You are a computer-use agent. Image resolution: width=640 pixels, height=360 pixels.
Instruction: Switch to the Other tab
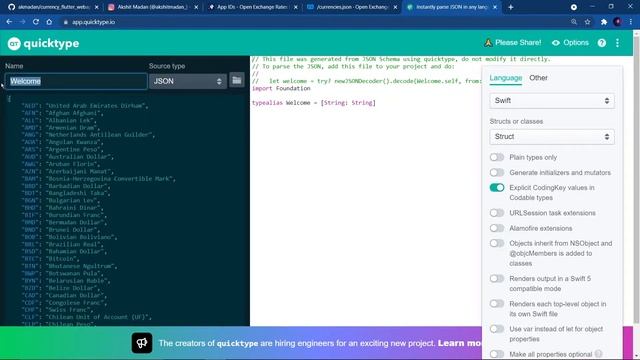(538, 78)
